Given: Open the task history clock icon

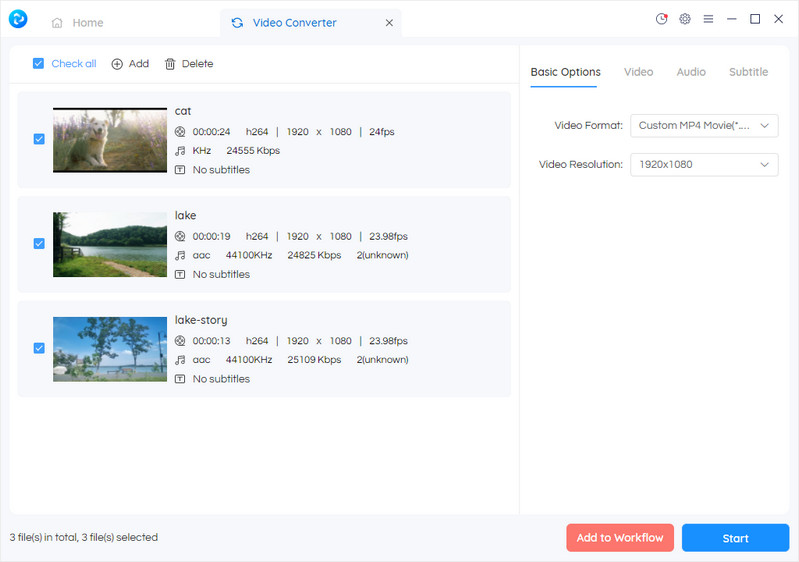Looking at the screenshot, I should [661, 19].
